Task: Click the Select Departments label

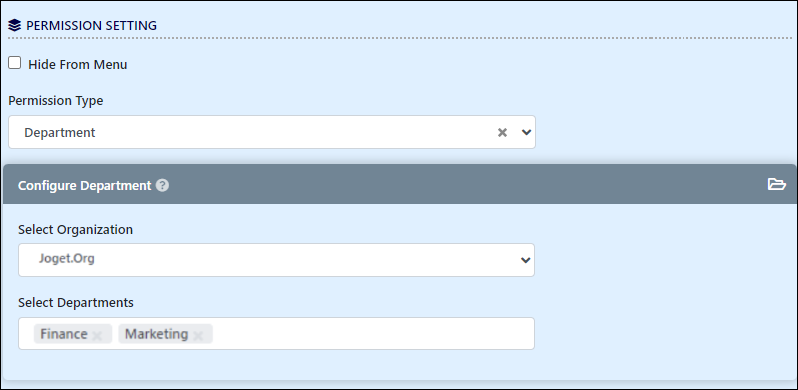Action: [76, 302]
